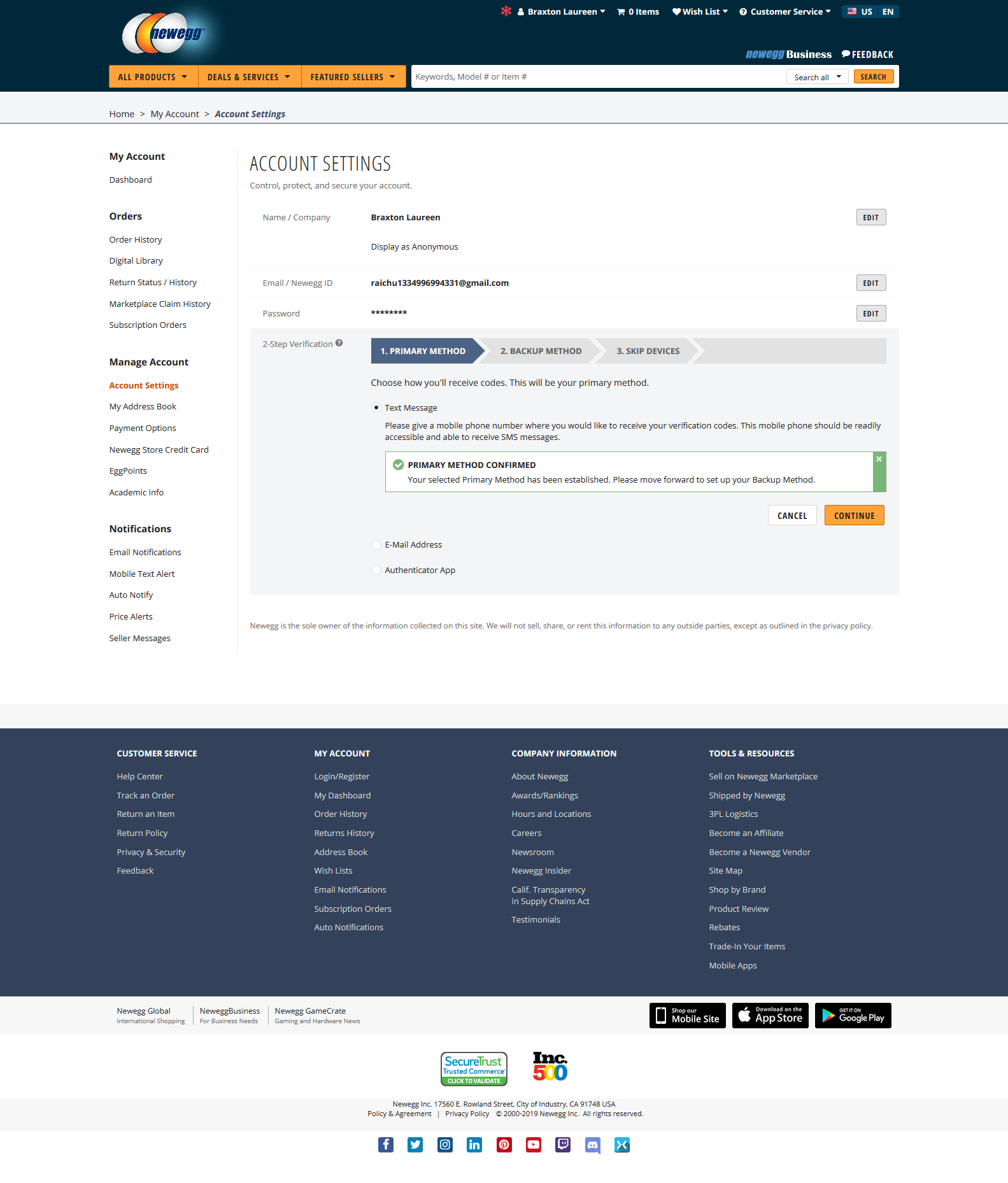
Task: Open Newegg Twitch channel icon
Action: point(563,1145)
